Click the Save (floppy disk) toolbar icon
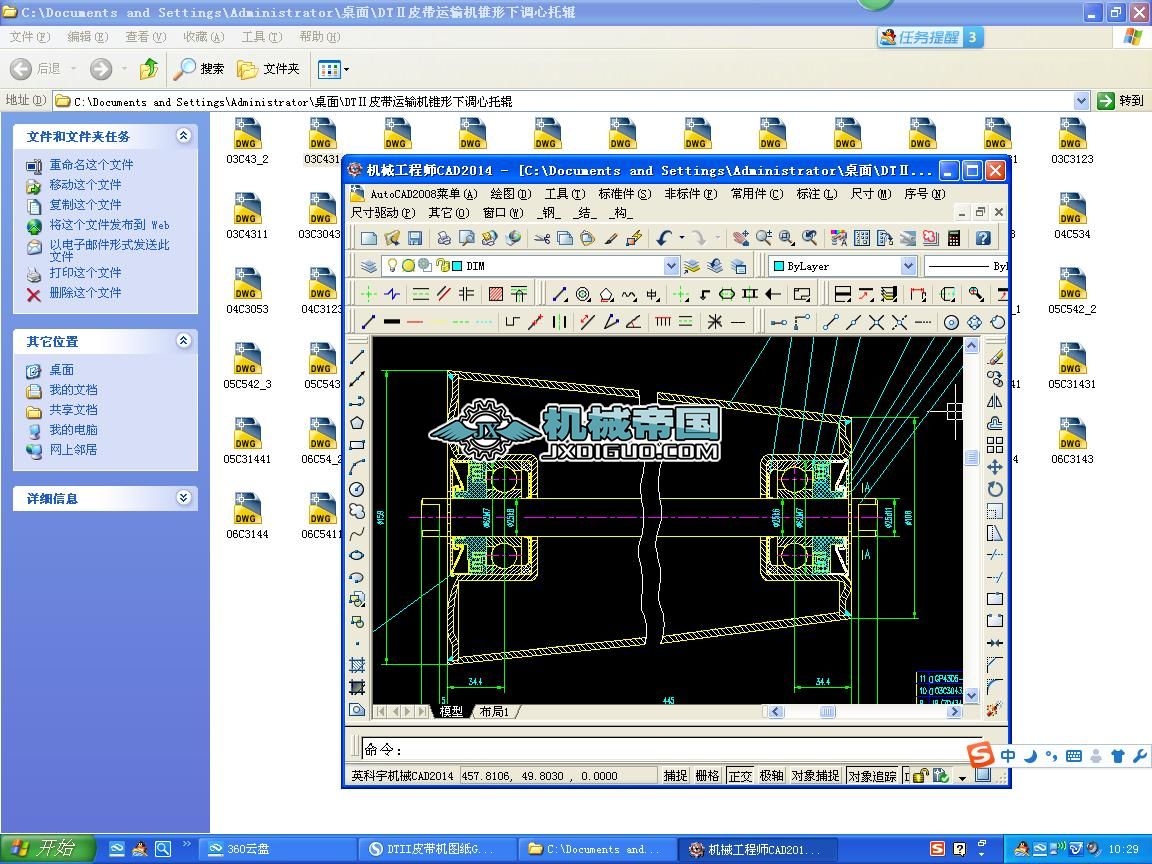This screenshot has height=864, width=1152. pyautogui.click(x=415, y=238)
